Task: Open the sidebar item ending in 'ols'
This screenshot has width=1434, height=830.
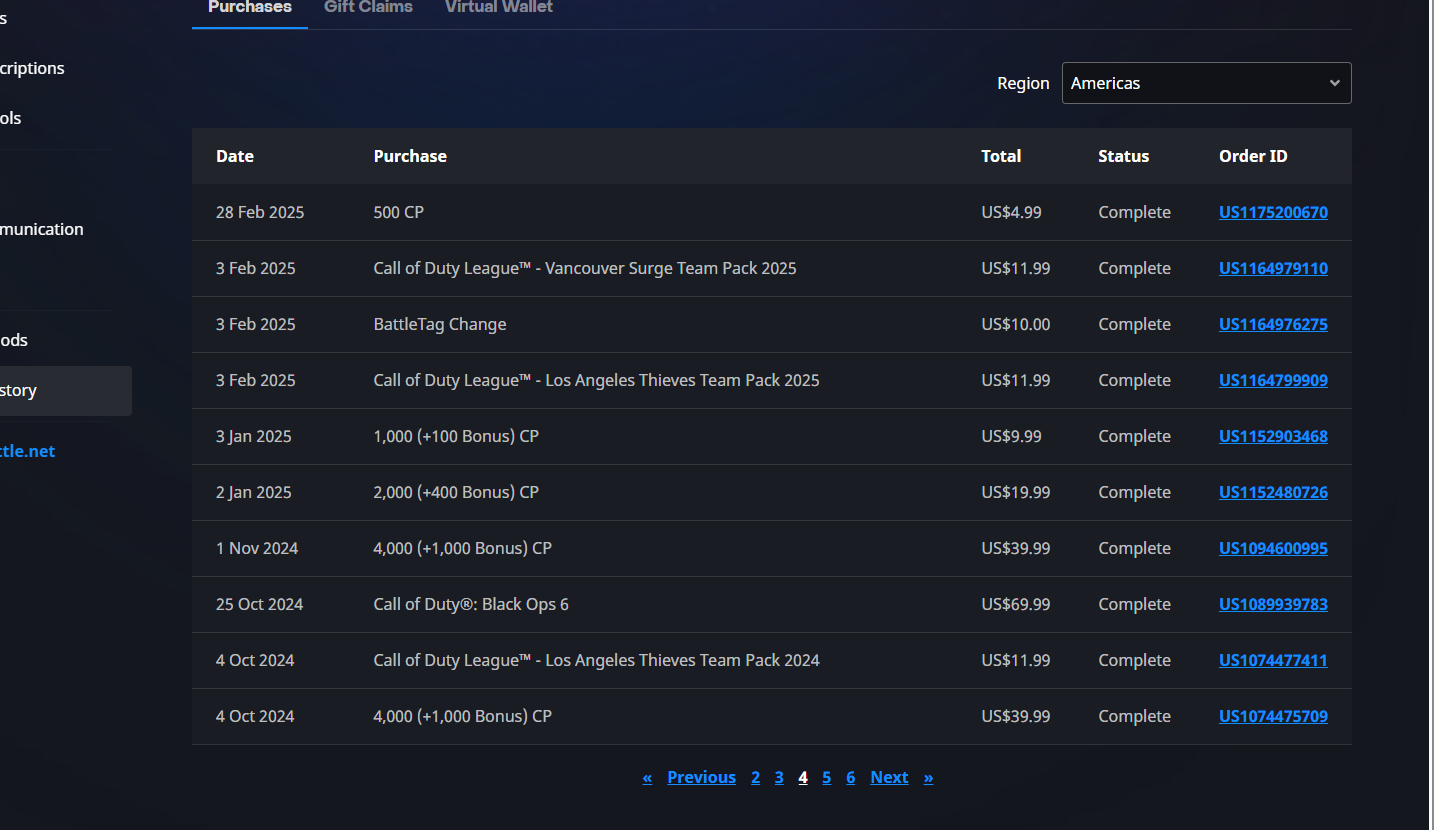Action: [11, 118]
